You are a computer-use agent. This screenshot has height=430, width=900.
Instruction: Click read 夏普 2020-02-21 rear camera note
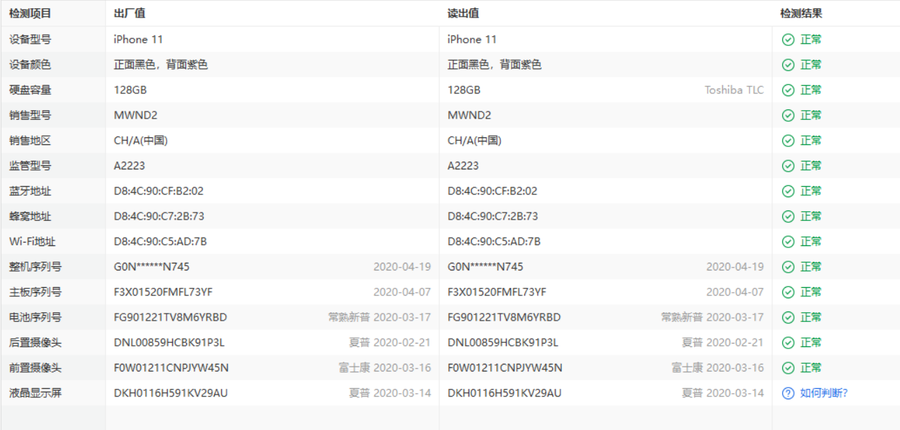(723, 343)
